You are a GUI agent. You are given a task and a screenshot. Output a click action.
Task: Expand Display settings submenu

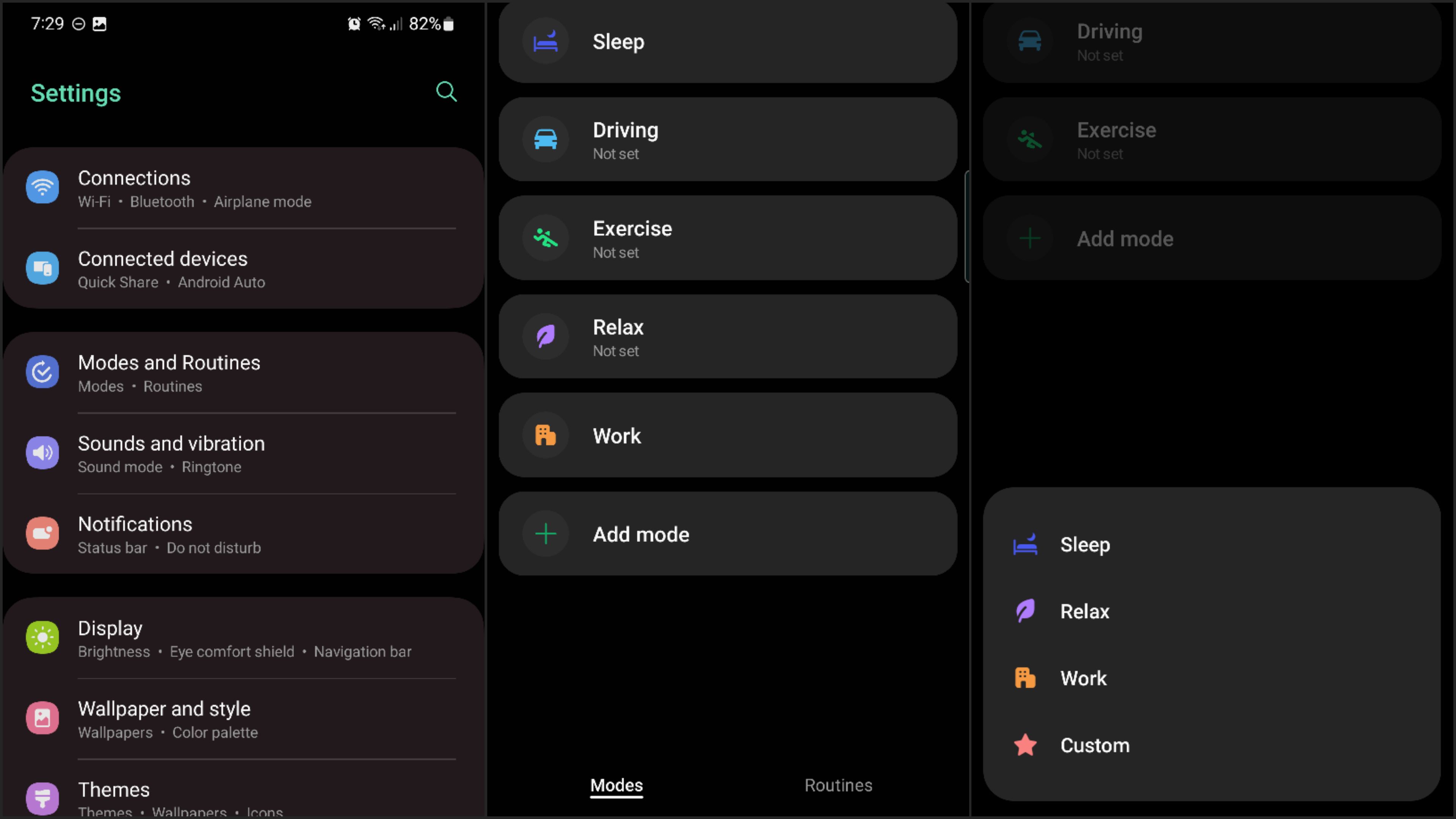(245, 638)
